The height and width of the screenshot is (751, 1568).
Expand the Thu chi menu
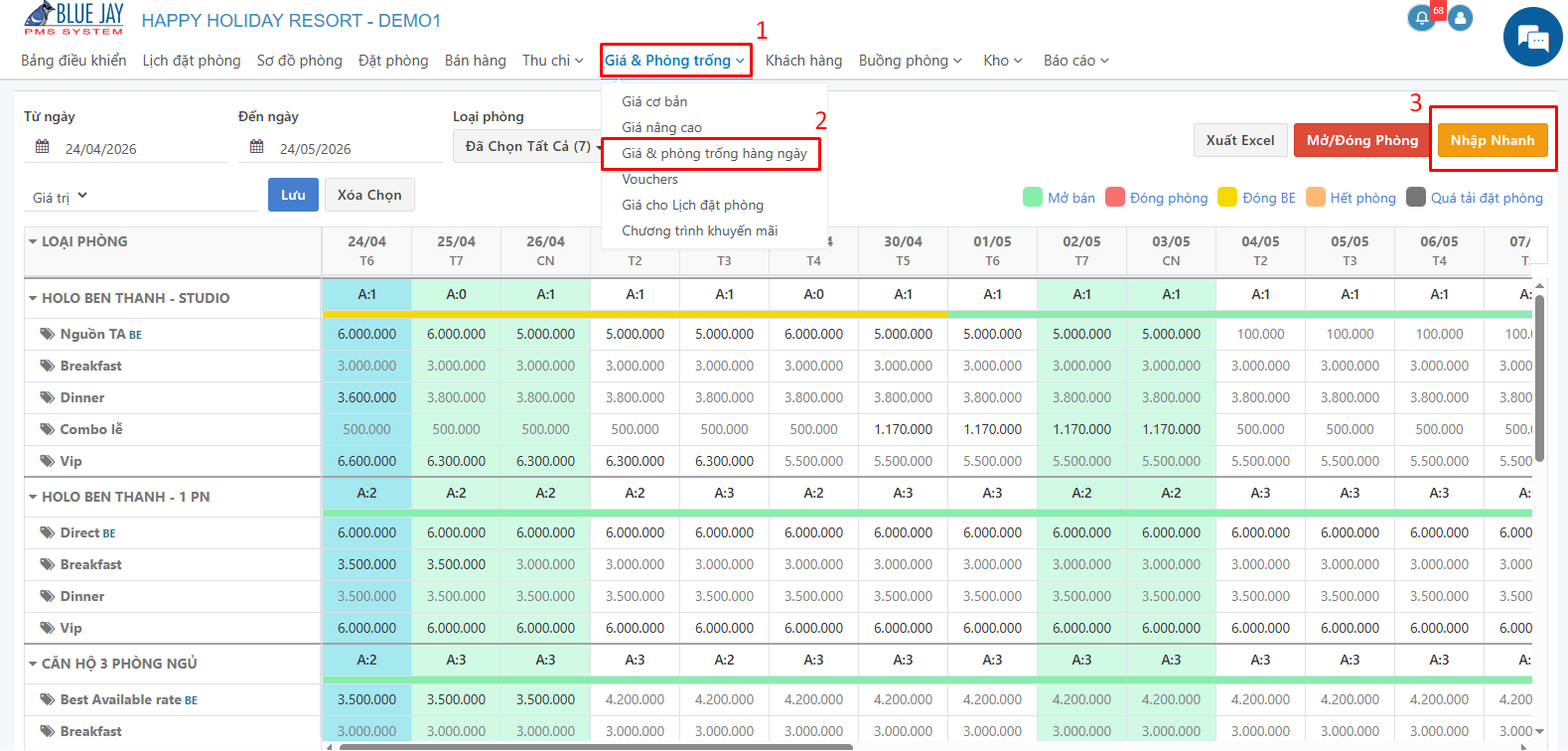(553, 61)
